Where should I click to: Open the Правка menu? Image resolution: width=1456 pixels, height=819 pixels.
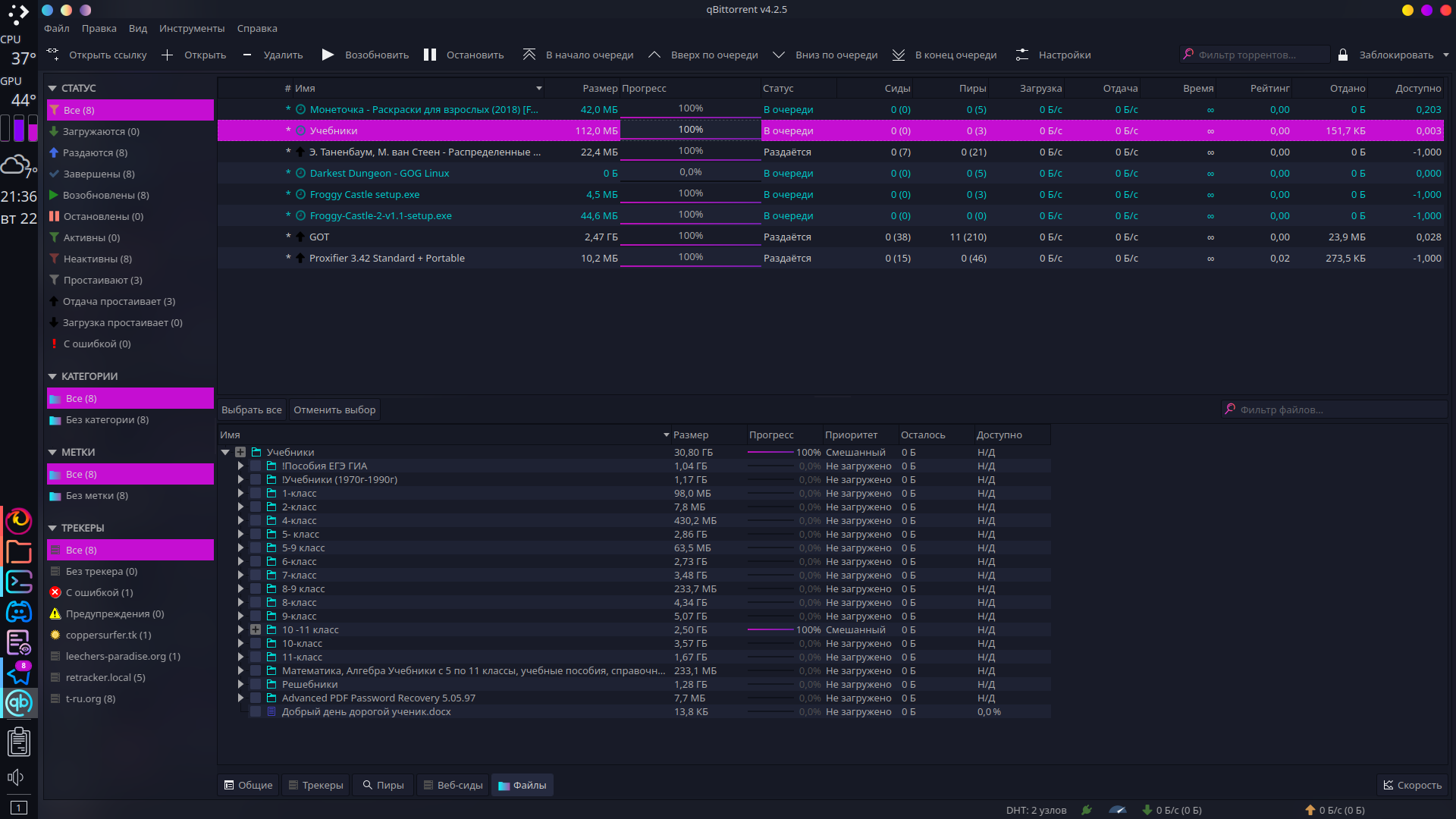[x=99, y=28]
